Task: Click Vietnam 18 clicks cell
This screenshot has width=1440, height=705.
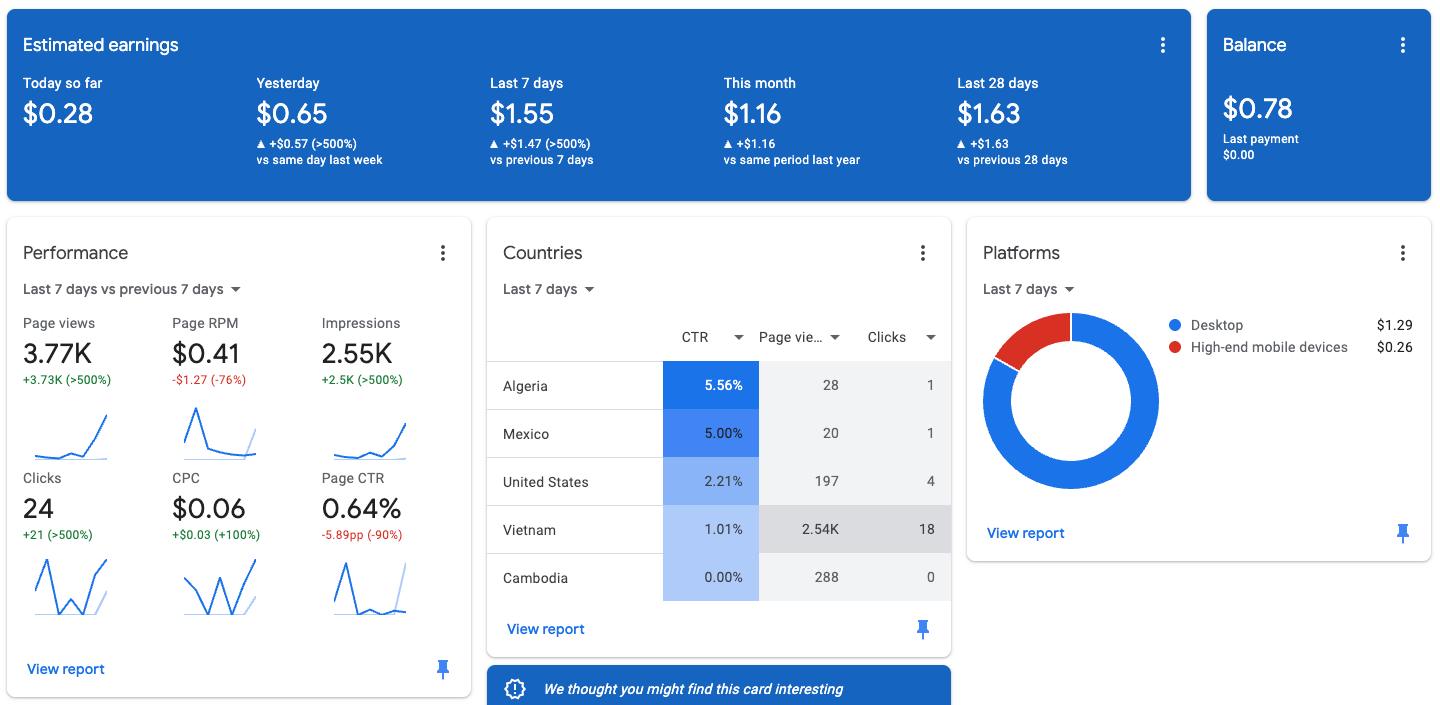Action: point(903,529)
